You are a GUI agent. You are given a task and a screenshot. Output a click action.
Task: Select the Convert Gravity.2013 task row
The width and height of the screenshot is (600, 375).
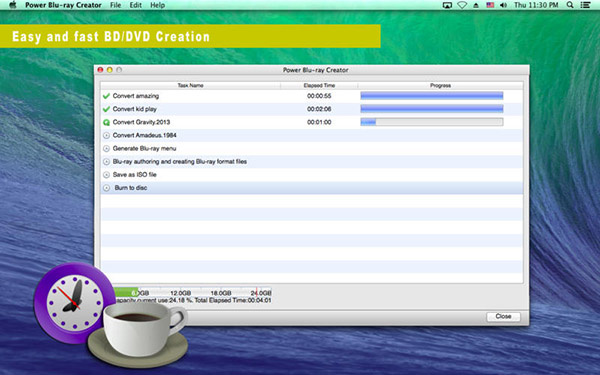point(312,122)
